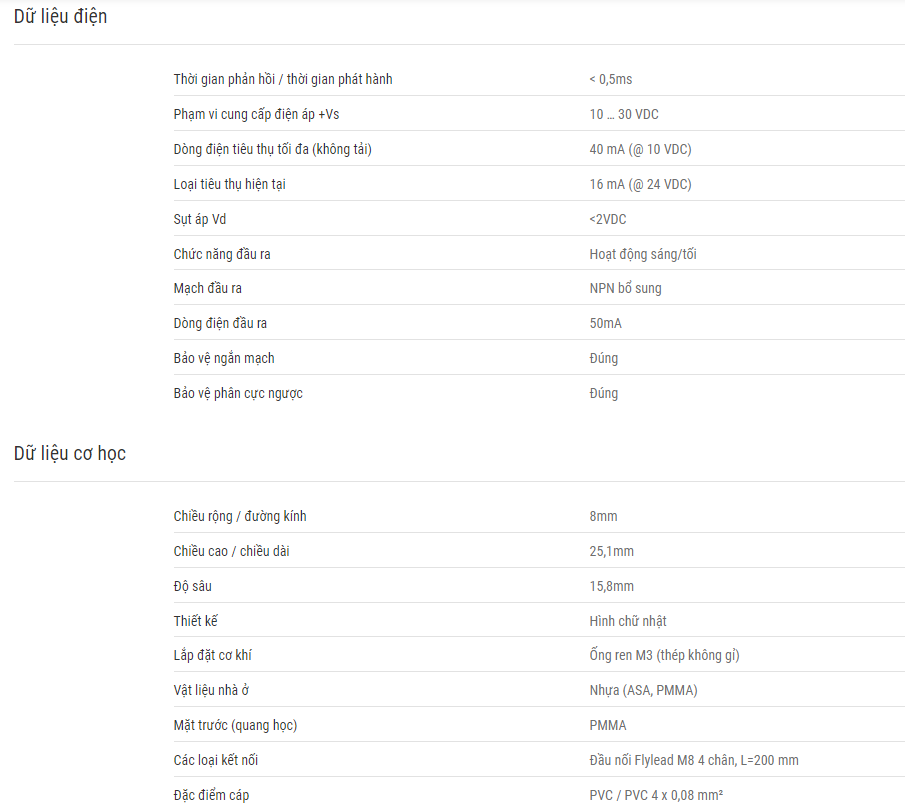Select the 'Loại tiêu thụ hiện tại' label

point(230,184)
